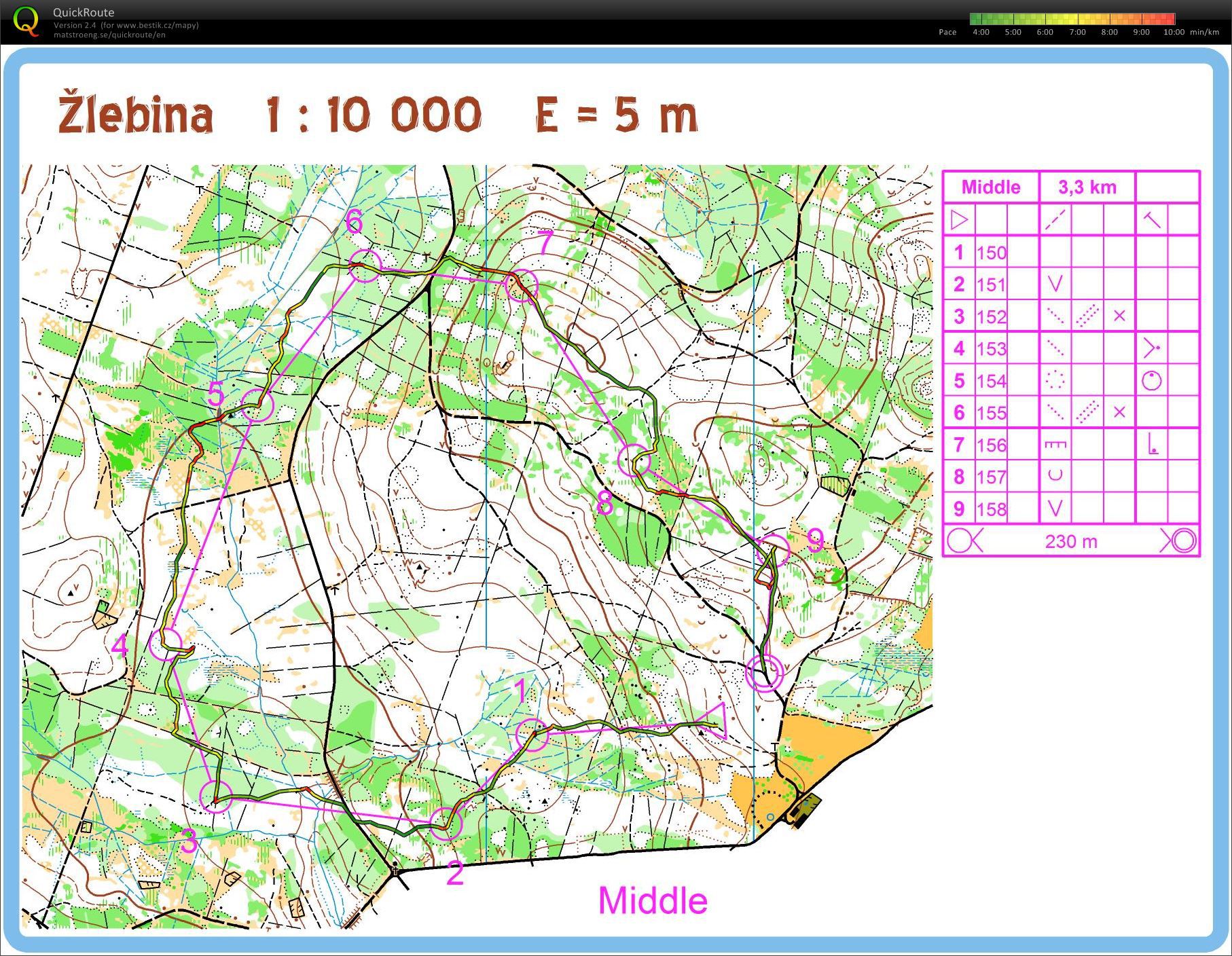
Task: Click the circle symbol in row 5's last columns
Action: point(1152,380)
